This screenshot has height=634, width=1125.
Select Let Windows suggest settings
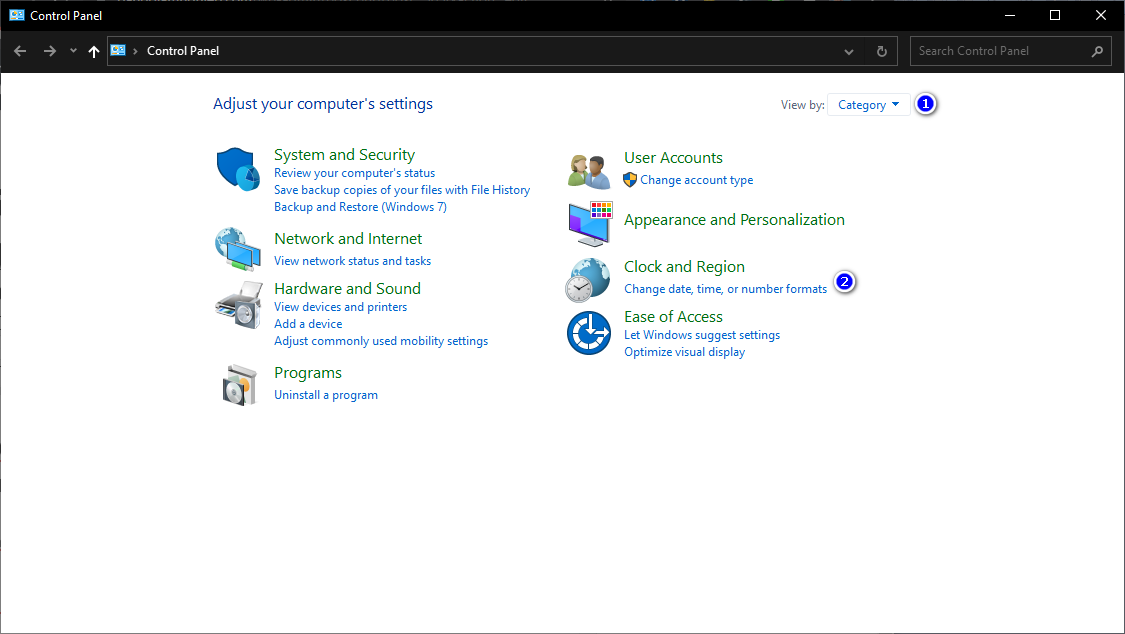coord(702,335)
